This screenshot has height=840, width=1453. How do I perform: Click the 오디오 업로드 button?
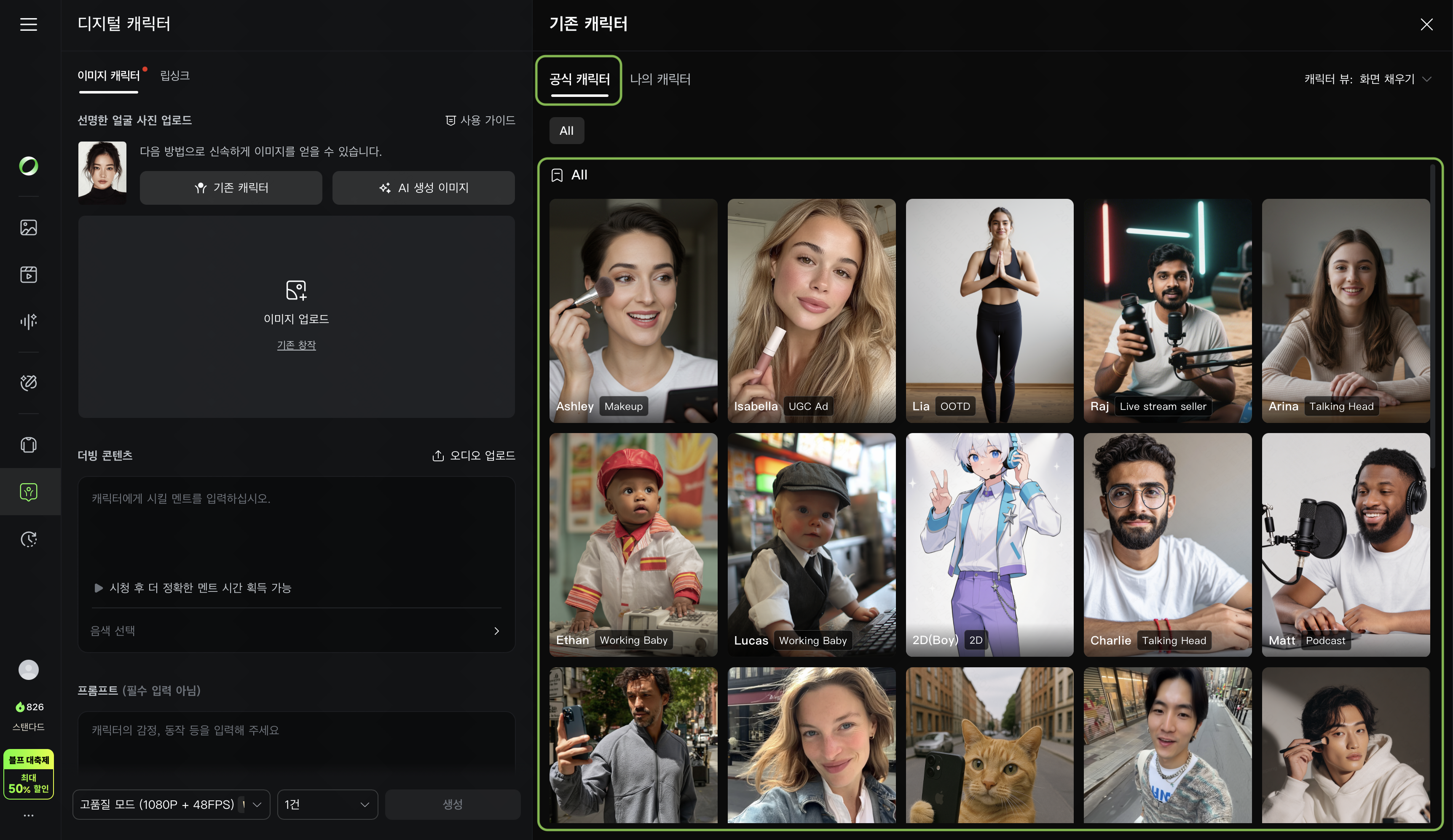(x=473, y=456)
